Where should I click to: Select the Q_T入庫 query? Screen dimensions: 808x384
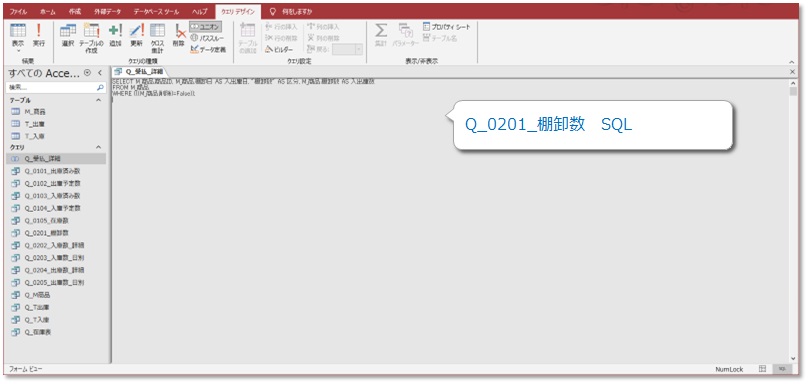[56, 320]
